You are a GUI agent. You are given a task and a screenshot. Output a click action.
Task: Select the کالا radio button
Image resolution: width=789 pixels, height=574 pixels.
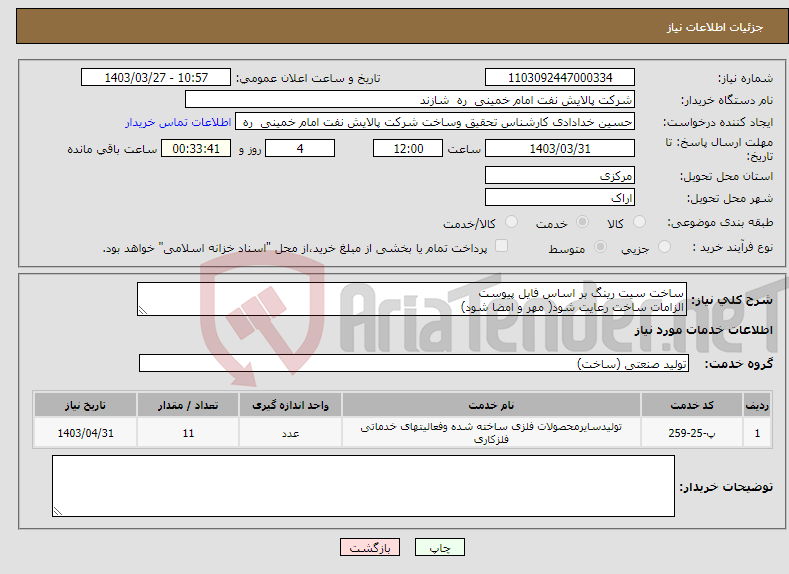pos(639,222)
